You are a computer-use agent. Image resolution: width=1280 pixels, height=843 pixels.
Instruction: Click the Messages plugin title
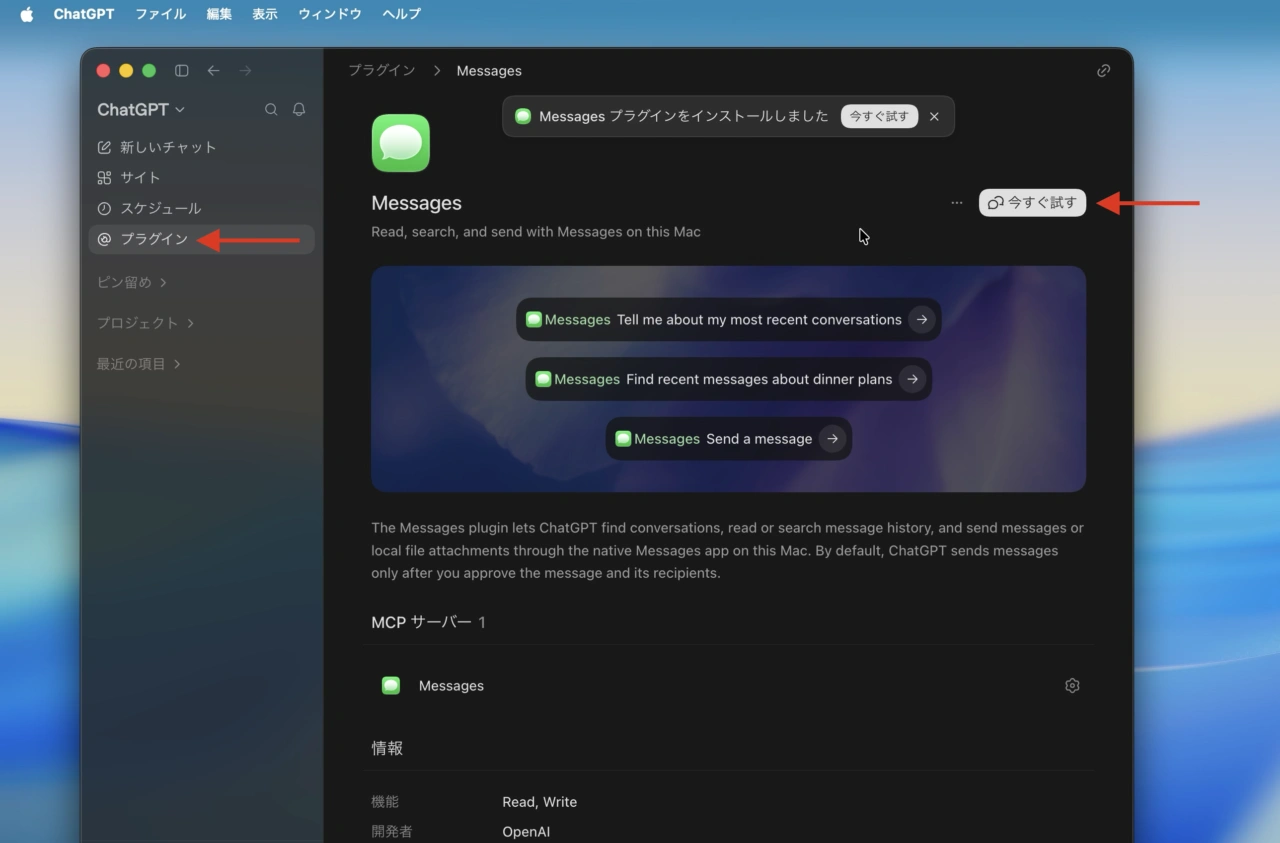click(416, 203)
